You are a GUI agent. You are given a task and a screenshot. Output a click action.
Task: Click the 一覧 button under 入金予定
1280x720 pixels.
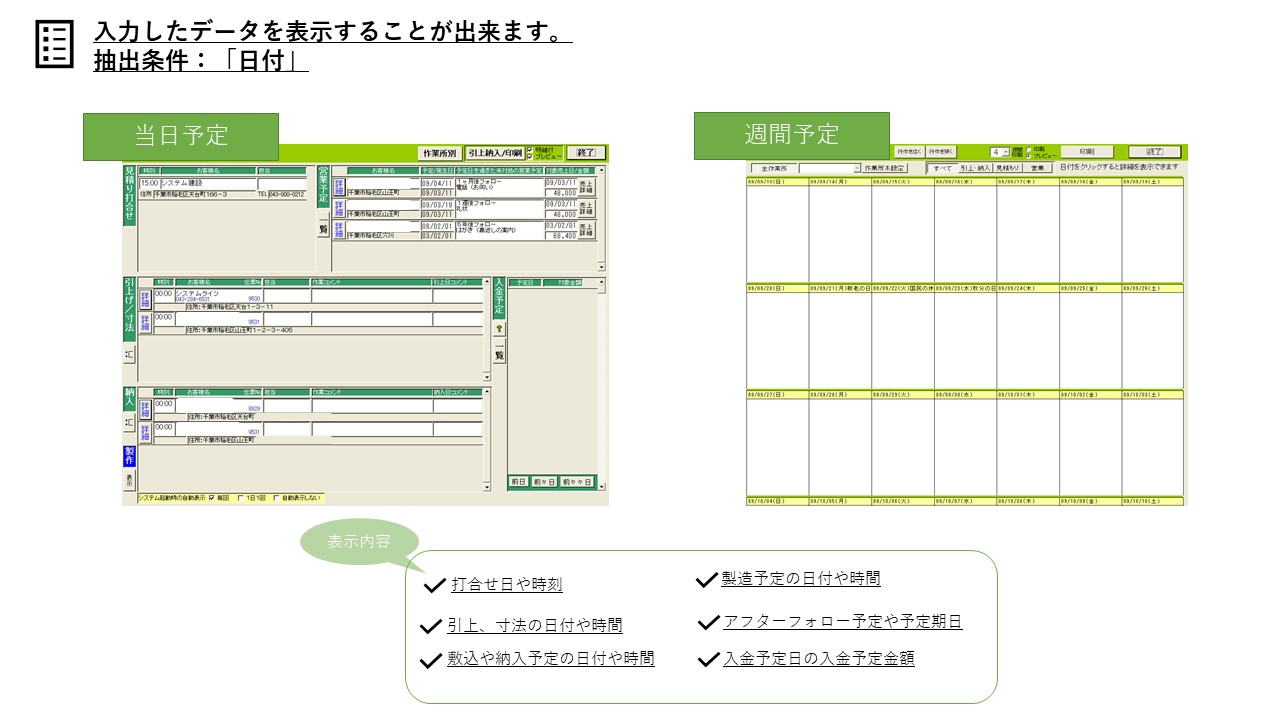(499, 353)
